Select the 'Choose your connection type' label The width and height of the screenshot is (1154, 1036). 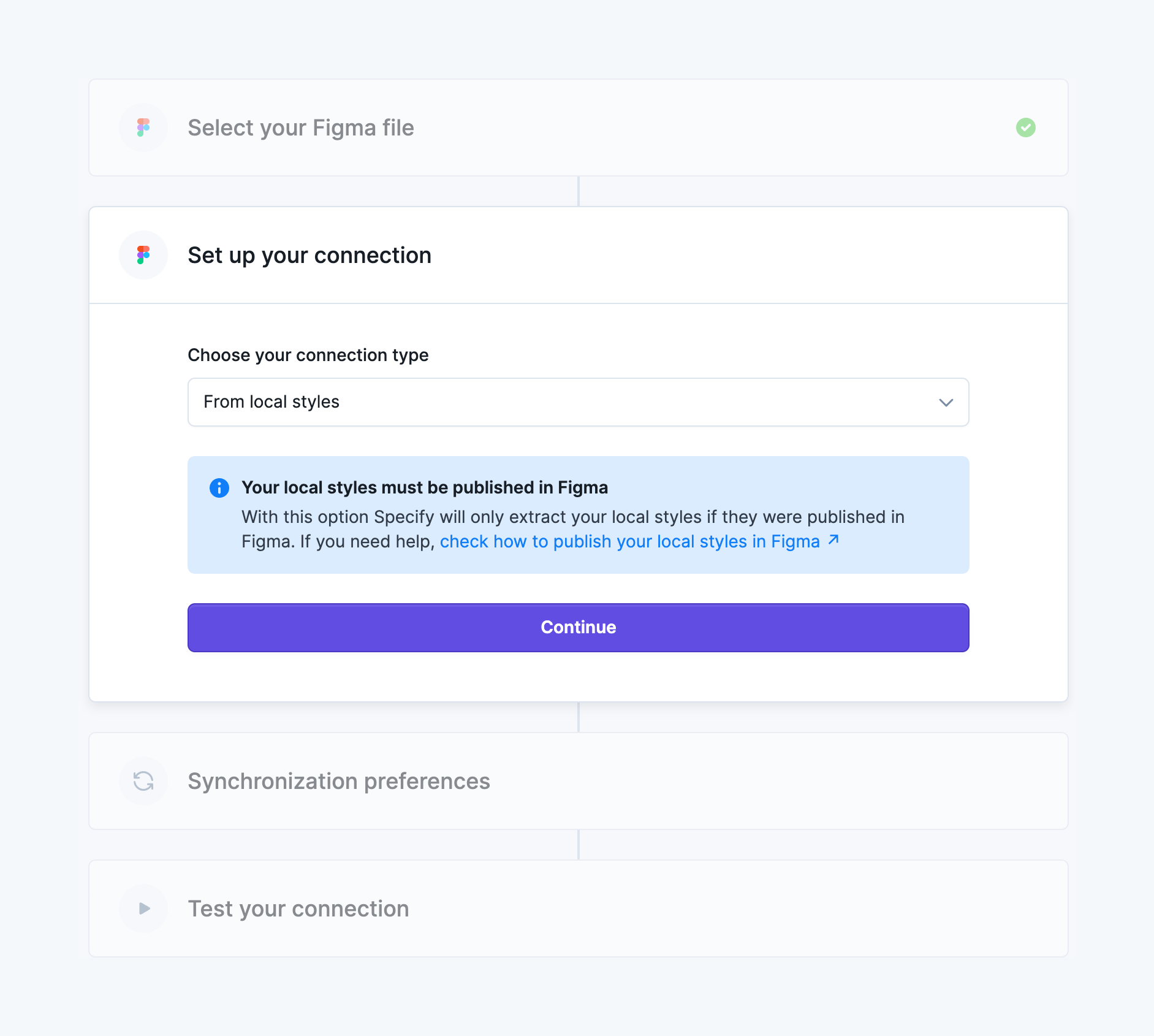(x=308, y=354)
